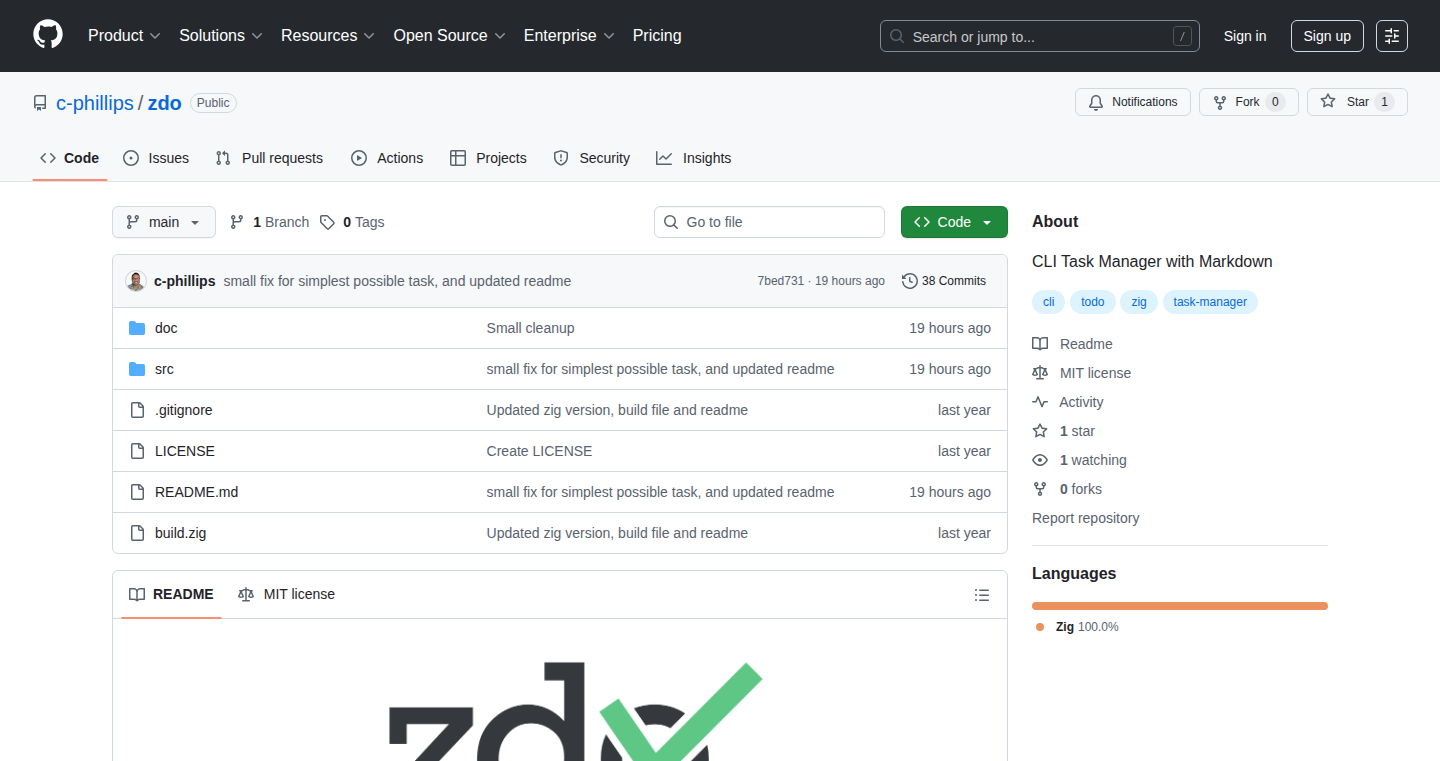Click the scales icon beside MIT license in About
Viewport: 1440px width, 761px height.
tap(1040, 373)
